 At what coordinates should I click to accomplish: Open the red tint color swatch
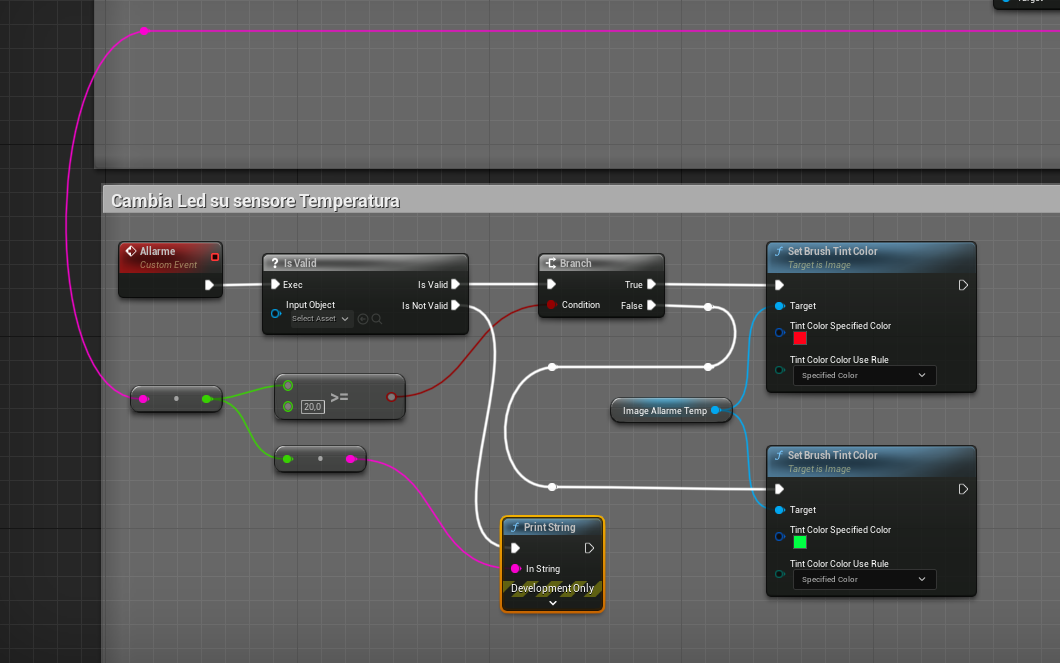(800, 339)
